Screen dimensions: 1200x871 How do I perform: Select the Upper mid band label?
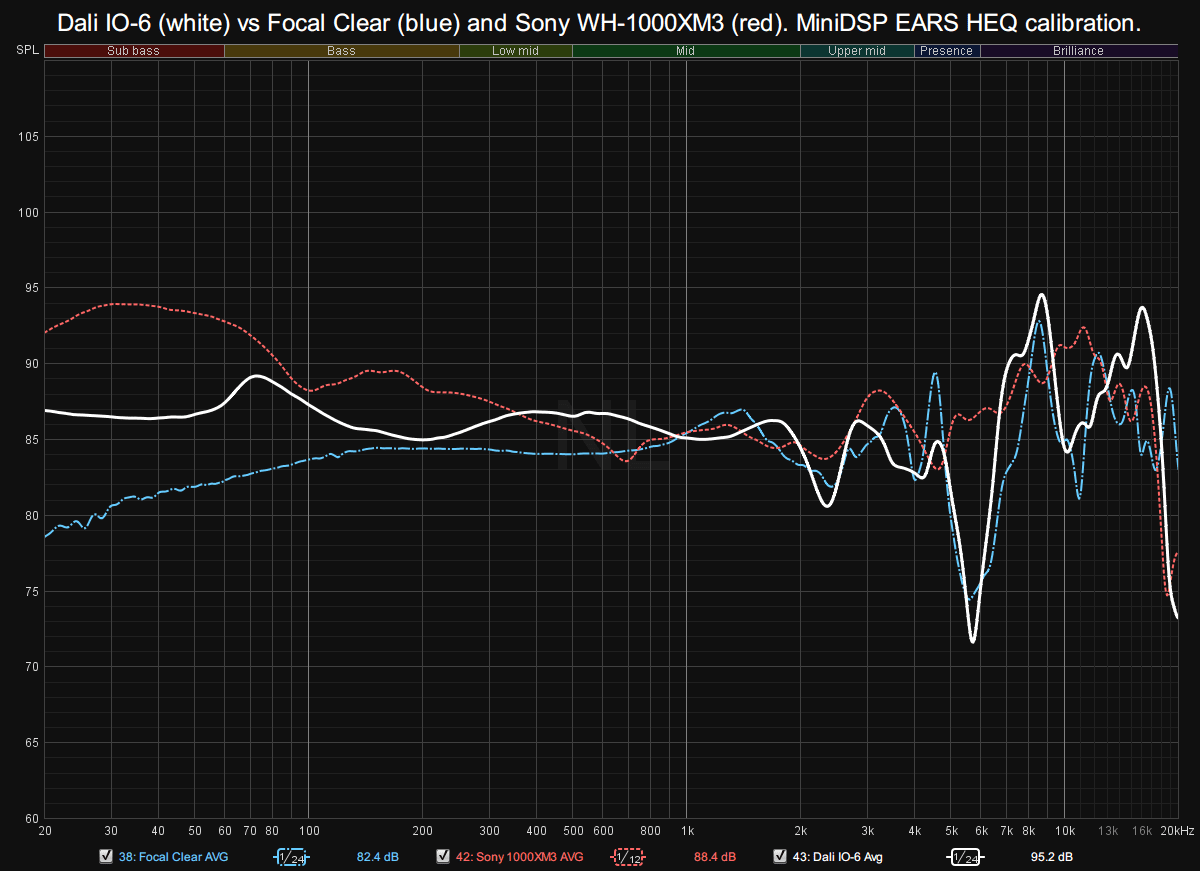click(857, 51)
